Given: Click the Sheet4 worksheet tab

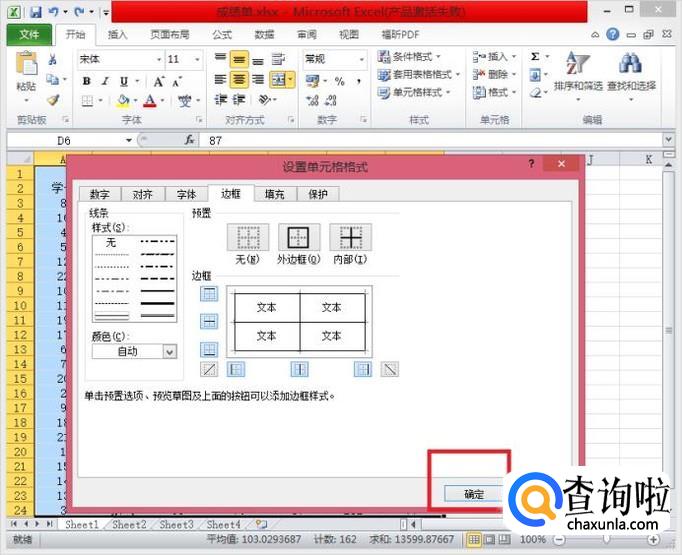Looking at the screenshot, I should coord(224,525).
